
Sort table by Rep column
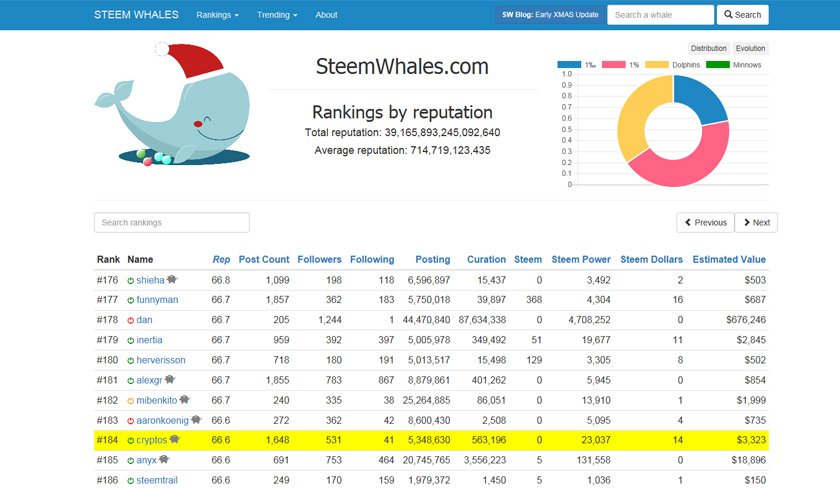(221, 260)
